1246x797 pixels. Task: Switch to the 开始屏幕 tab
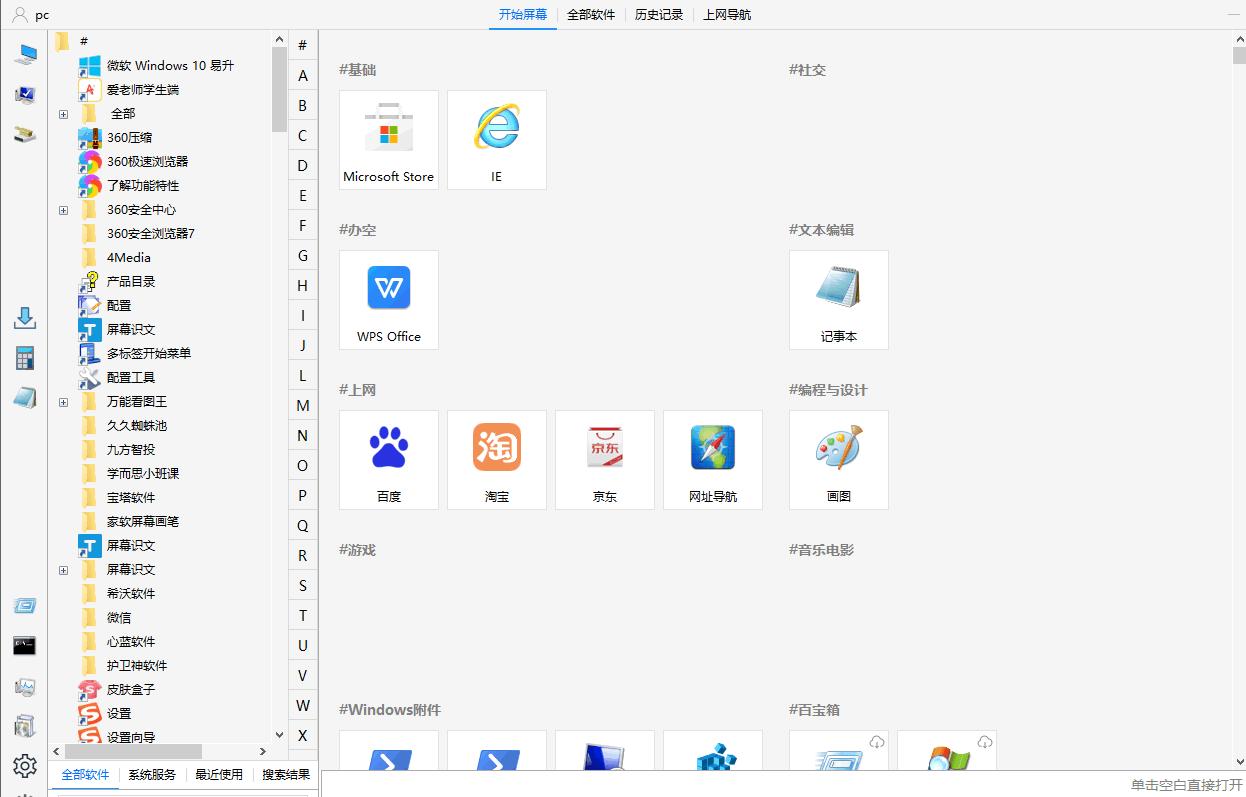click(523, 15)
